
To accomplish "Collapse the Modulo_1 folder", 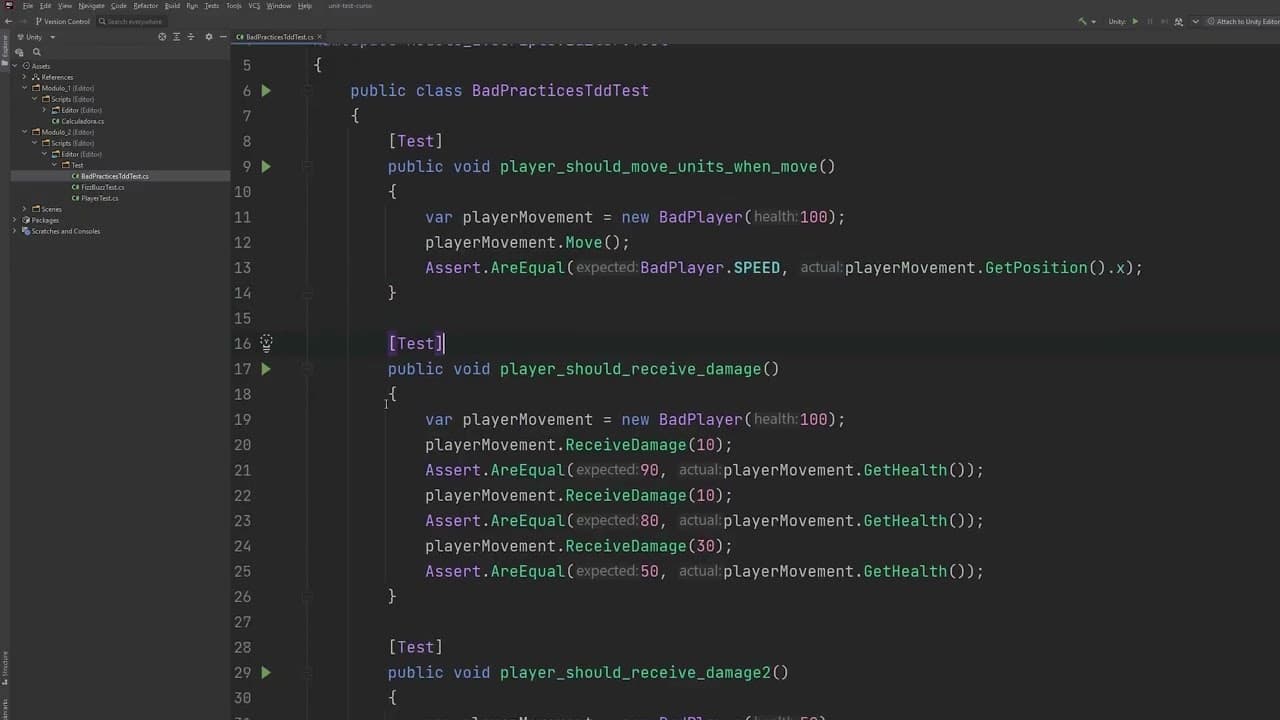I will click(x=25, y=88).
